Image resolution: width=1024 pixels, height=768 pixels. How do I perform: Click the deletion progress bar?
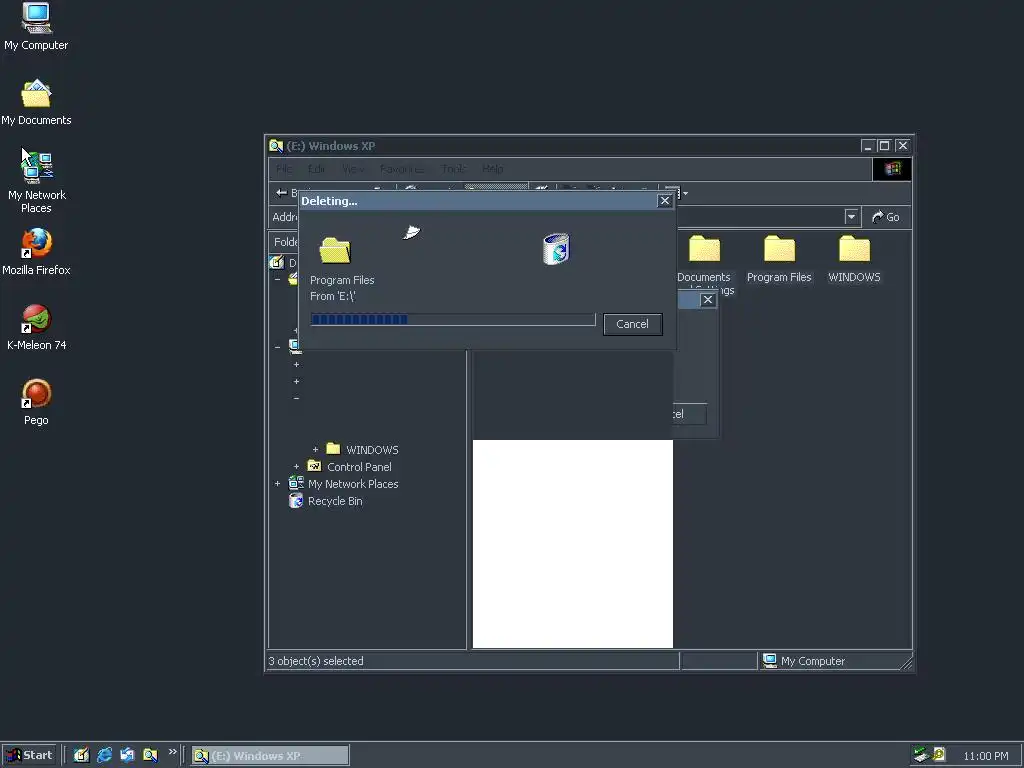coord(453,319)
